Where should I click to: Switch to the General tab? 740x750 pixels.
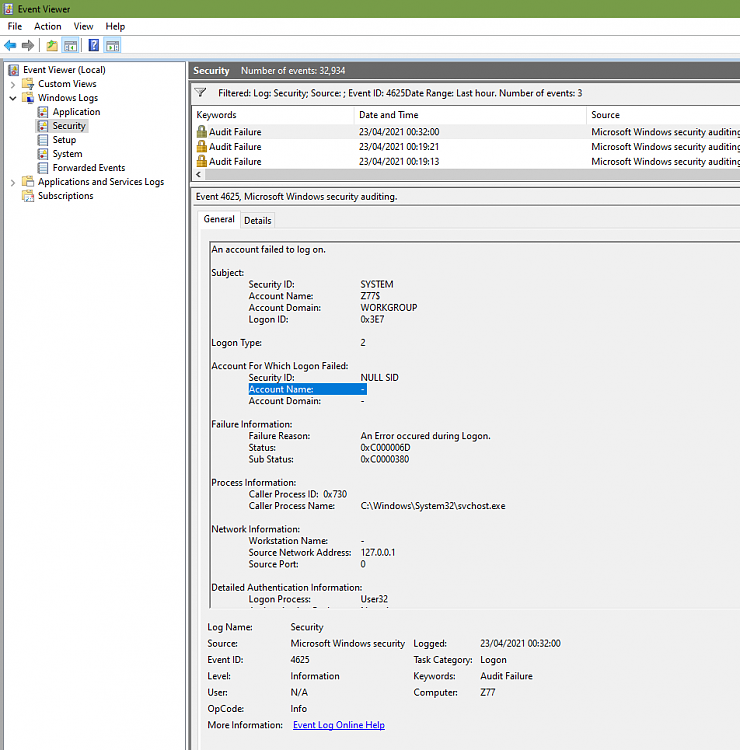click(219, 219)
